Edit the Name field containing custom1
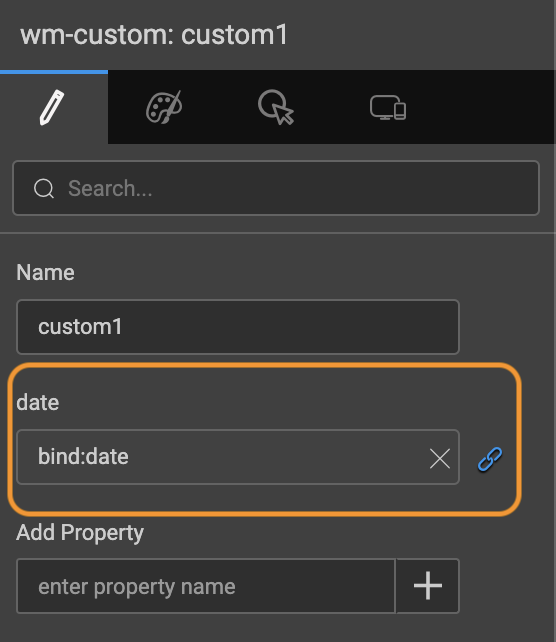Viewport: 556px width, 642px height. pyautogui.click(x=238, y=327)
